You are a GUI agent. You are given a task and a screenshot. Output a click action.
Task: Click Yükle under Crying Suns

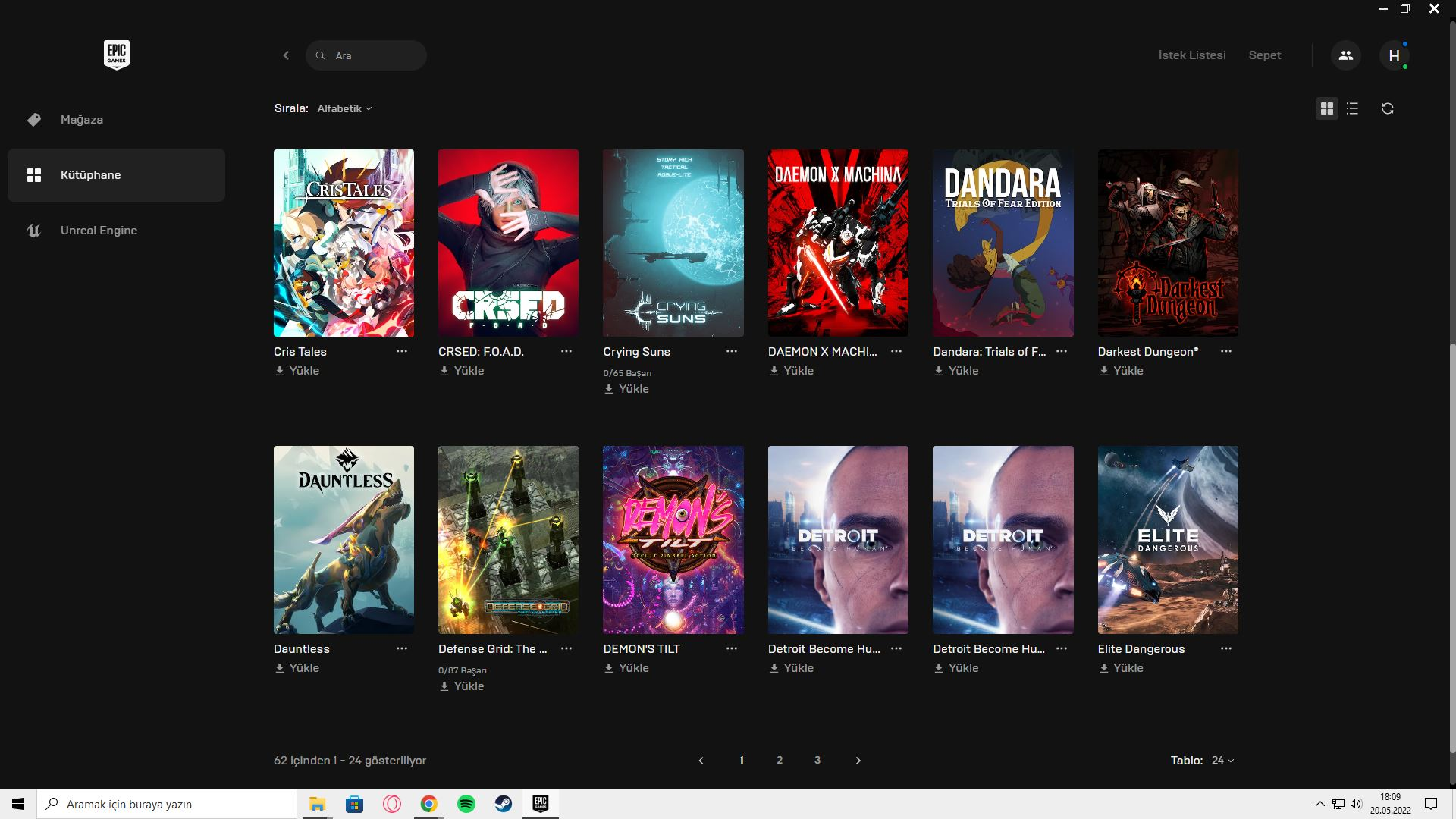point(626,389)
